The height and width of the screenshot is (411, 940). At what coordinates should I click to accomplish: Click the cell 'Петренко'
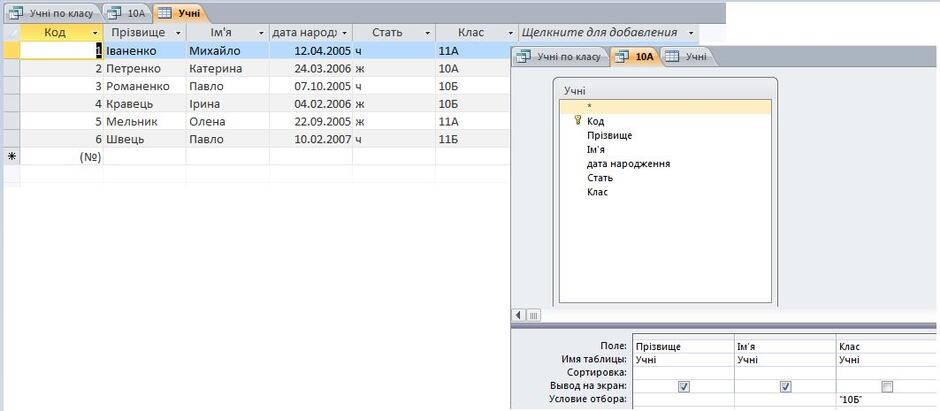coord(144,68)
